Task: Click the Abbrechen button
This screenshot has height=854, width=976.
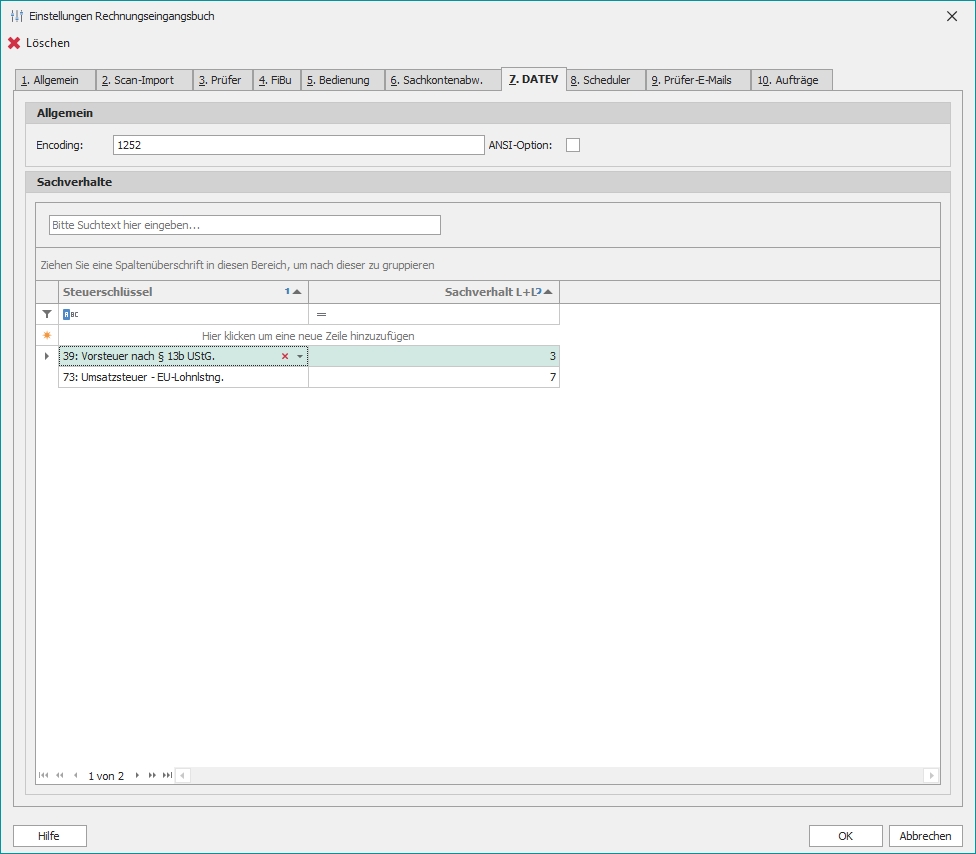Action: [925, 836]
